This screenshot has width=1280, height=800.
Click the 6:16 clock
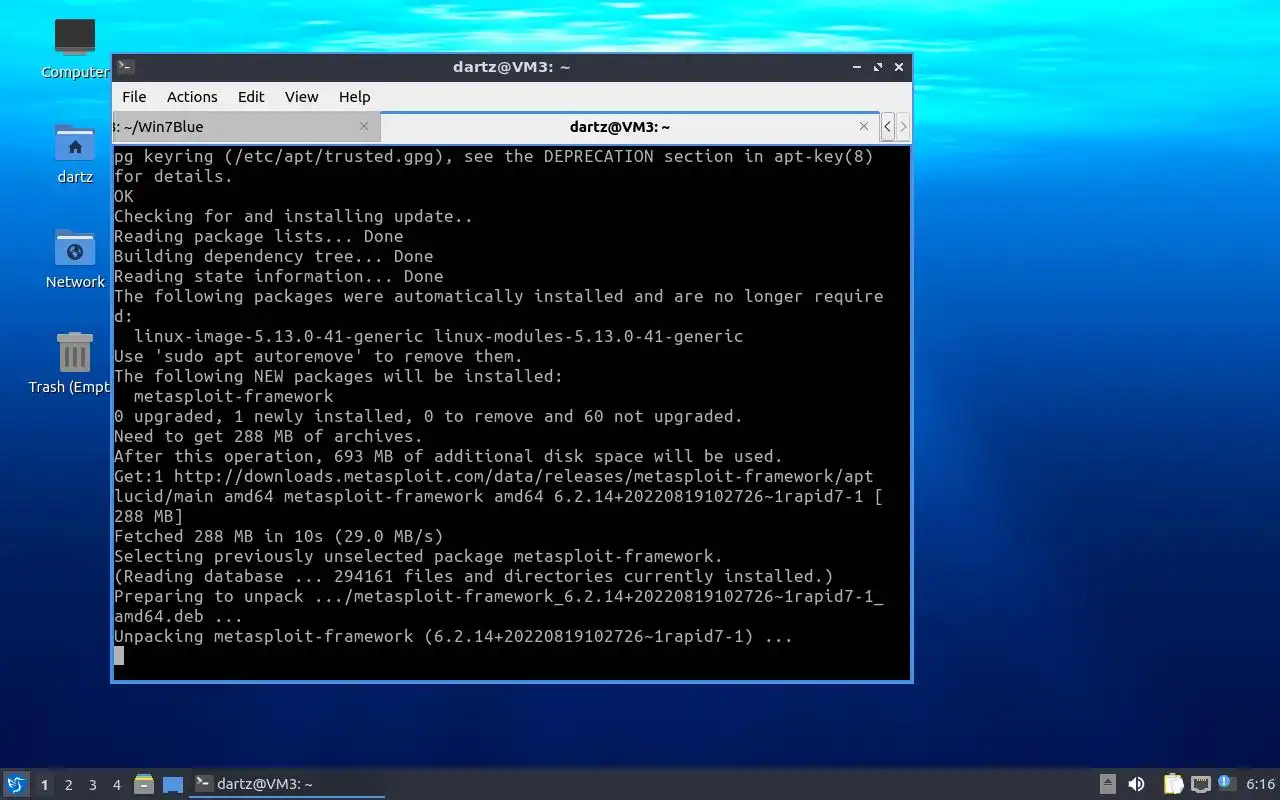(x=1261, y=784)
